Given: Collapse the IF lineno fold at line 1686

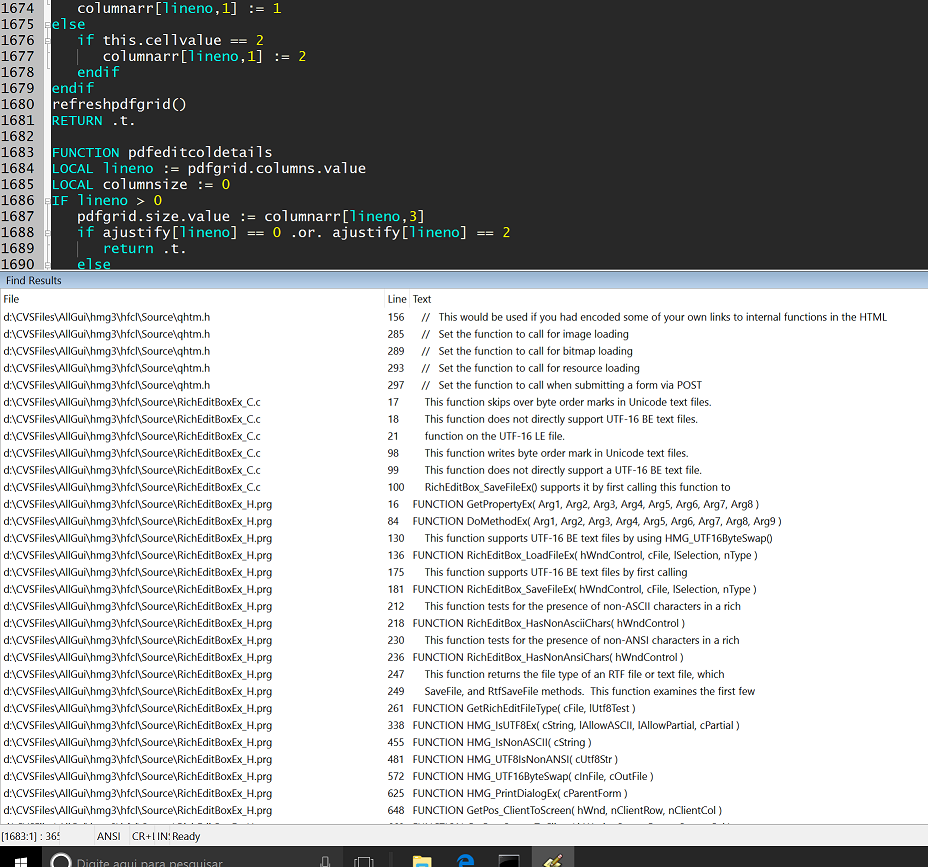Looking at the screenshot, I should pos(47,200).
